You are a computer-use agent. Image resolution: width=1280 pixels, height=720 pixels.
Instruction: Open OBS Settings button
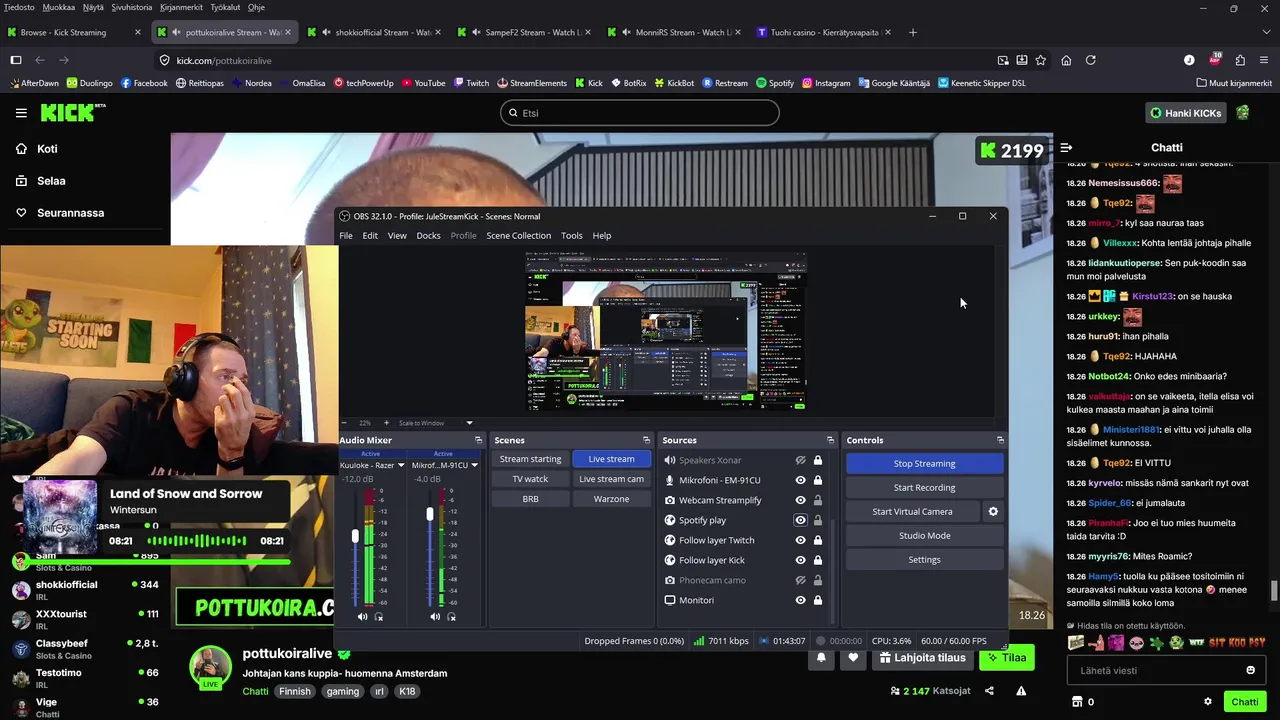[924, 559]
